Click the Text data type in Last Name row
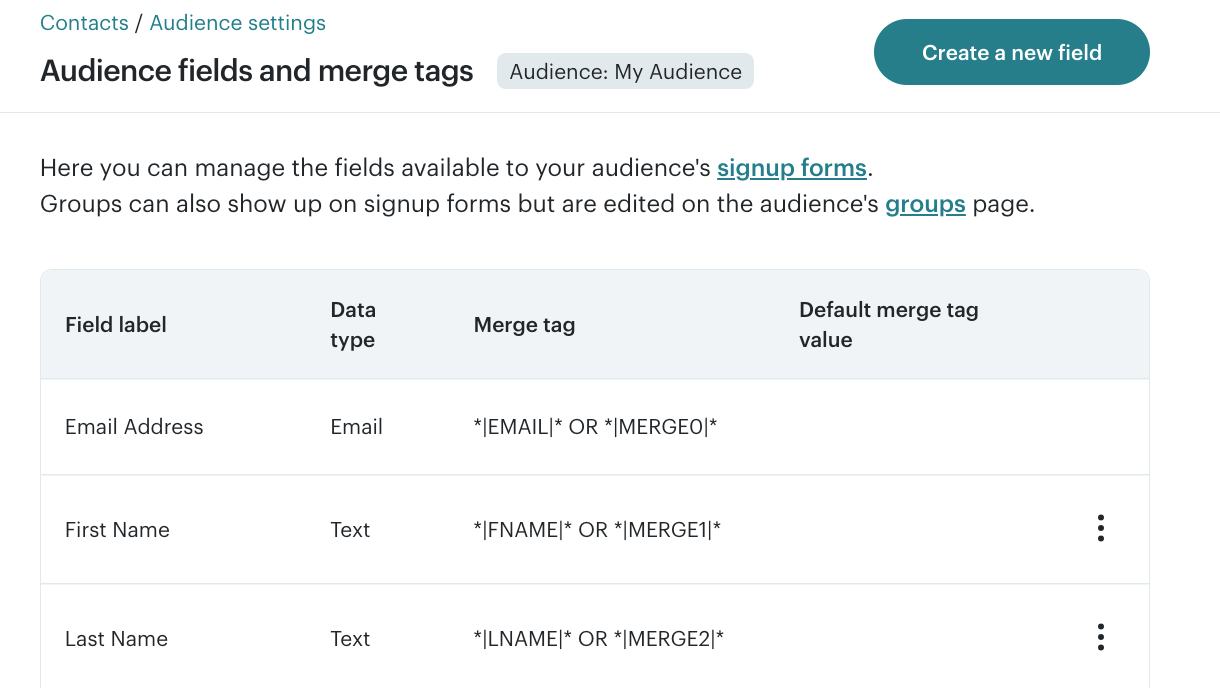The height and width of the screenshot is (688, 1220). point(350,639)
